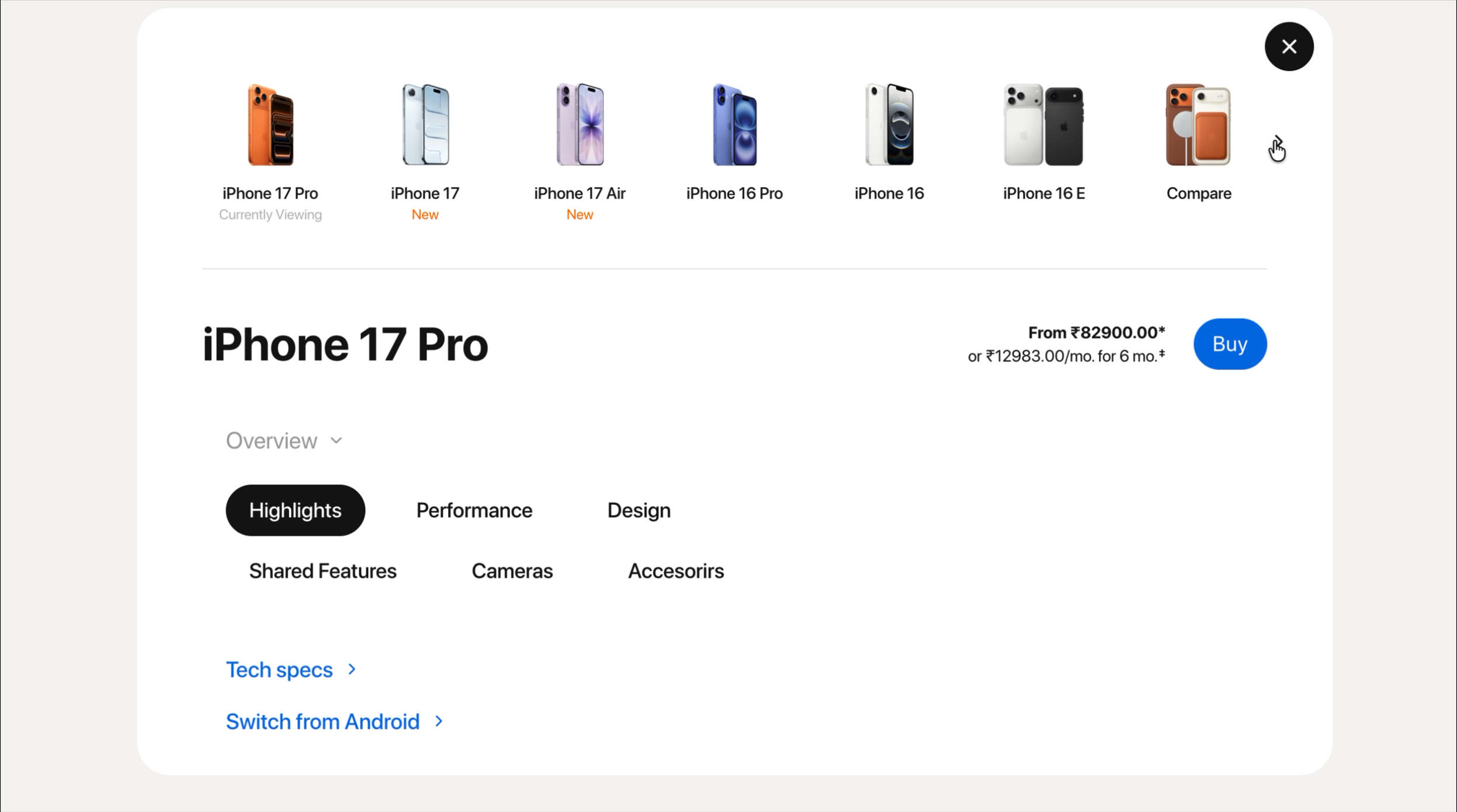Close the product overlay with X
Screen dimensions: 1457x812
click(x=1289, y=47)
